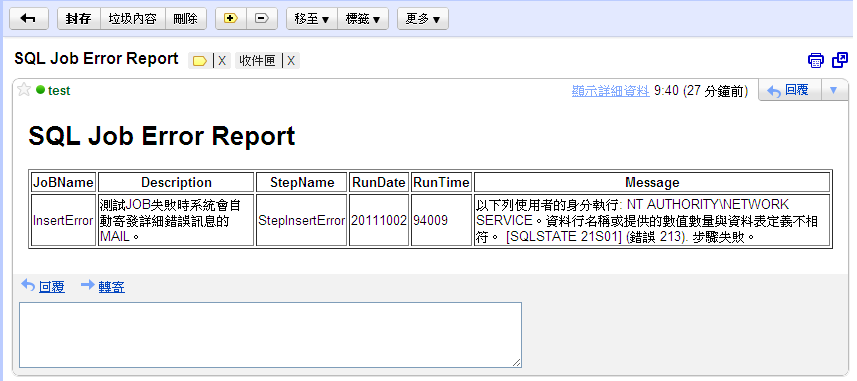
Task: Click the RunTime column header
Action: tap(441, 182)
